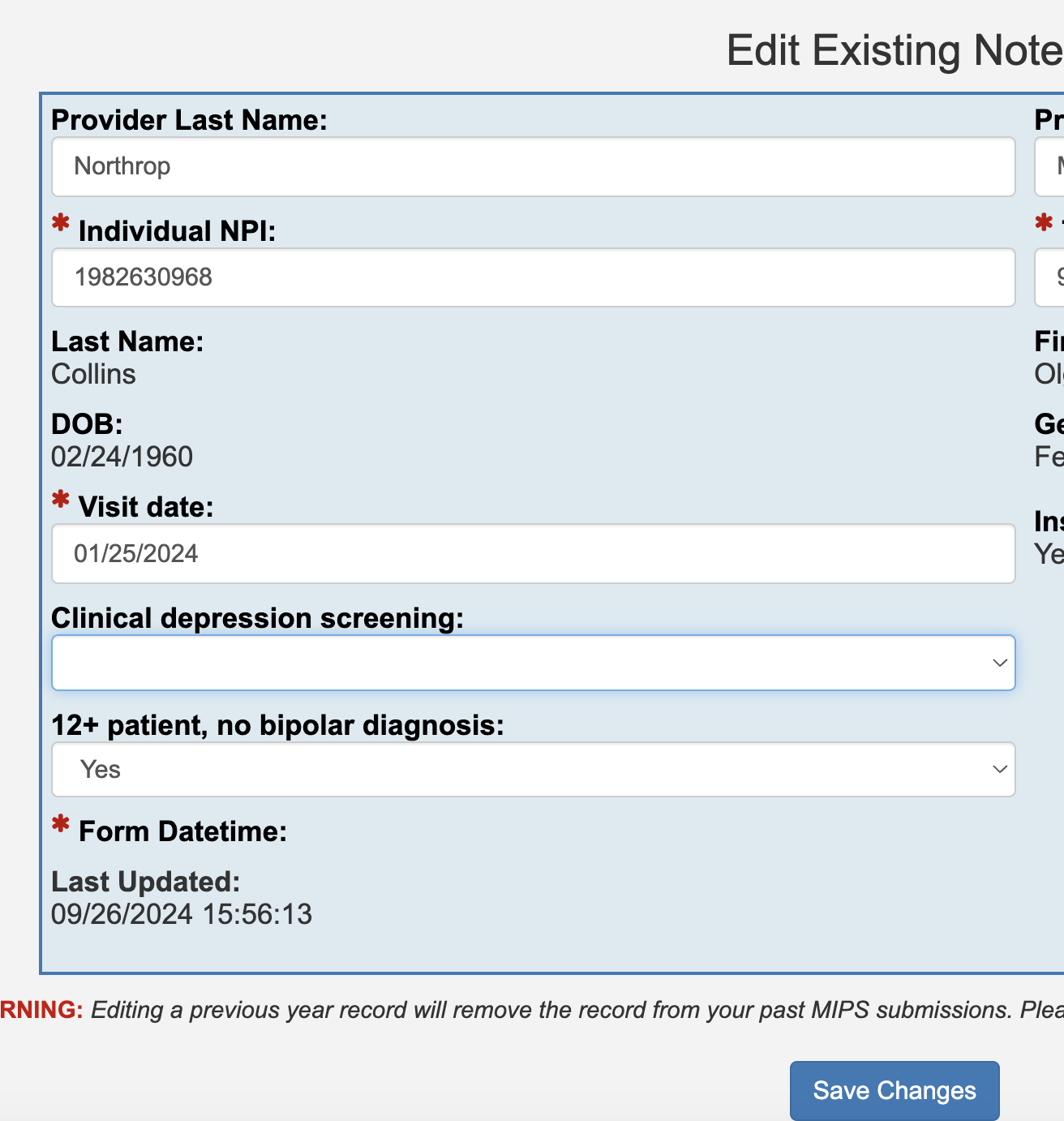Click the 12+ patient, no bipolar diagnosis label
The height and width of the screenshot is (1121, 1064).
277,725
